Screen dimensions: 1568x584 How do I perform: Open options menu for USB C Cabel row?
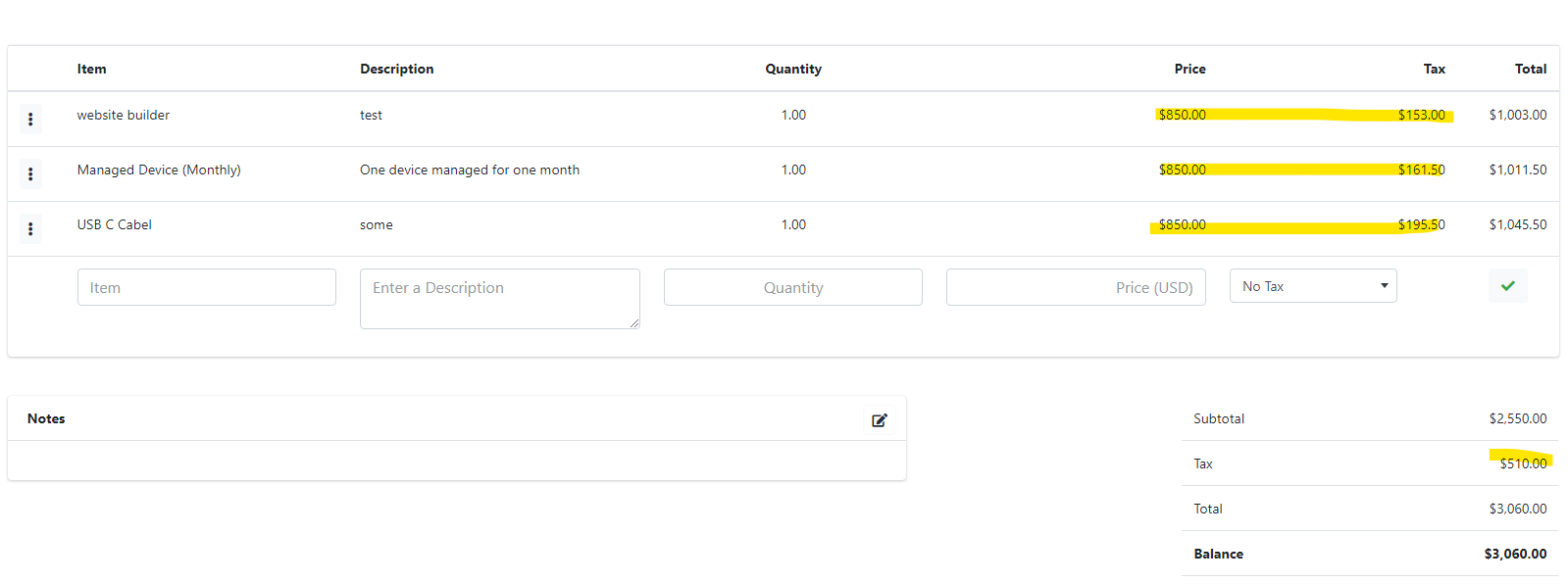(x=30, y=228)
